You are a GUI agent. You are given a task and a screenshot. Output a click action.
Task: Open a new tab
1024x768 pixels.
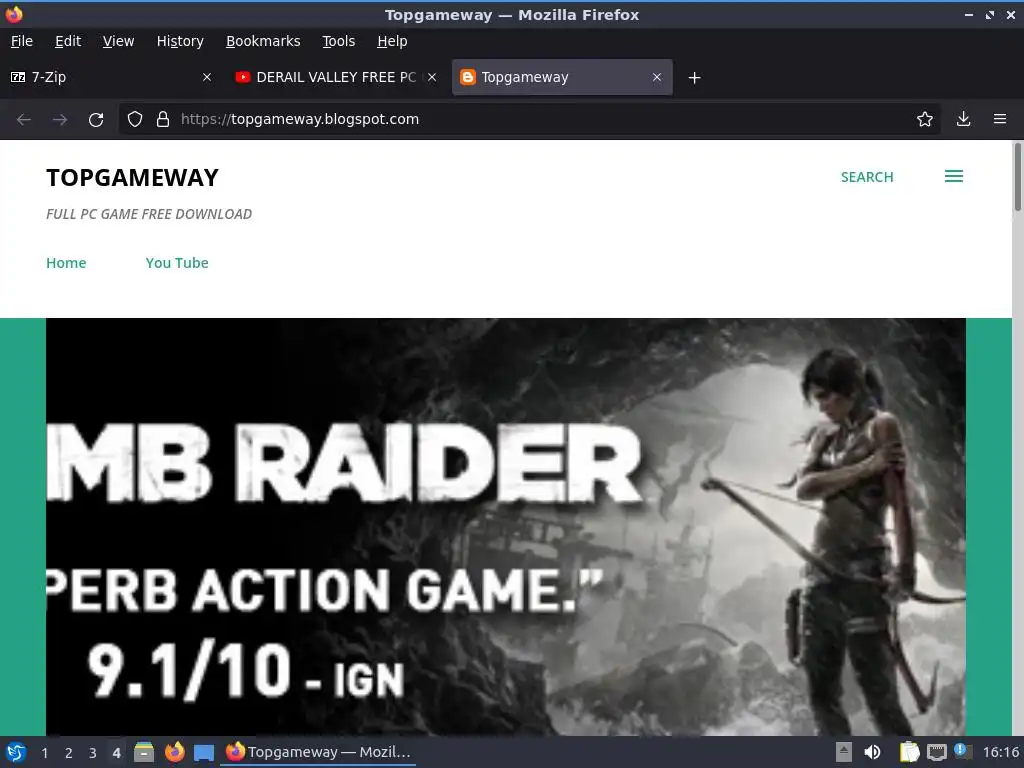pyautogui.click(x=695, y=78)
